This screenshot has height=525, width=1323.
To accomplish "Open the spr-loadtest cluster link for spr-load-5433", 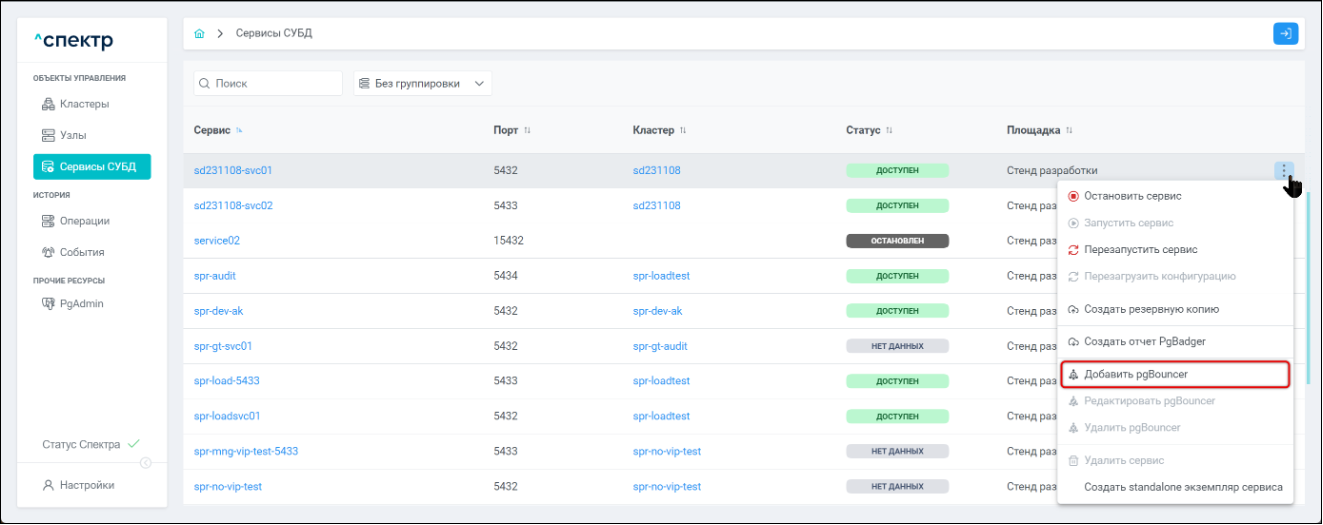I will 661,381.
